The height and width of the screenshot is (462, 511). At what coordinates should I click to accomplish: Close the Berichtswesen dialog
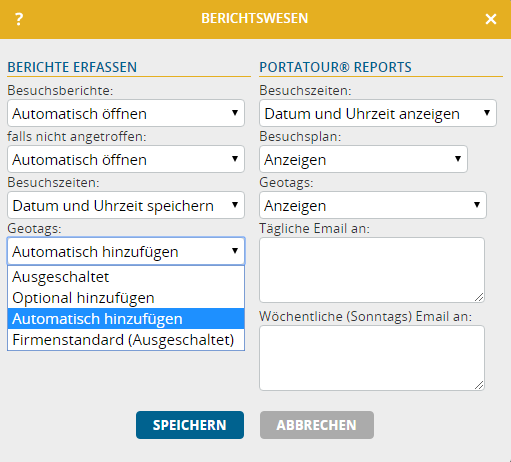pyautogui.click(x=491, y=19)
